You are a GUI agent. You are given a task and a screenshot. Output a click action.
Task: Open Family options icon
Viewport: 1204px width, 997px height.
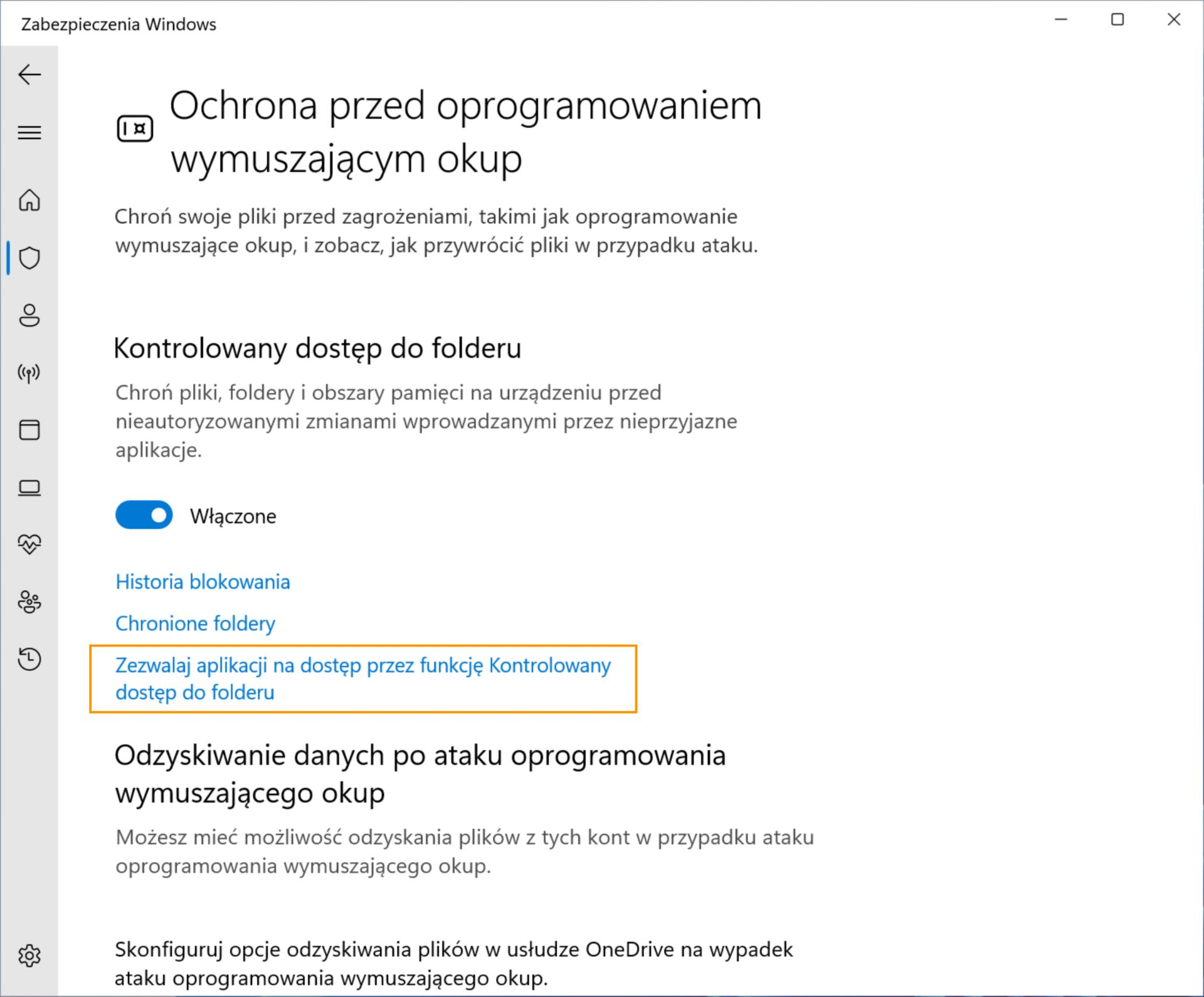coord(29,602)
